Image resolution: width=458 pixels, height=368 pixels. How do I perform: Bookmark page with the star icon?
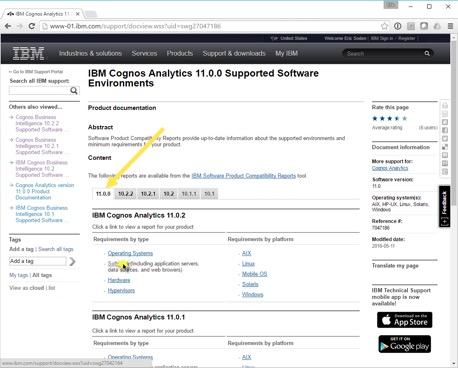384,26
